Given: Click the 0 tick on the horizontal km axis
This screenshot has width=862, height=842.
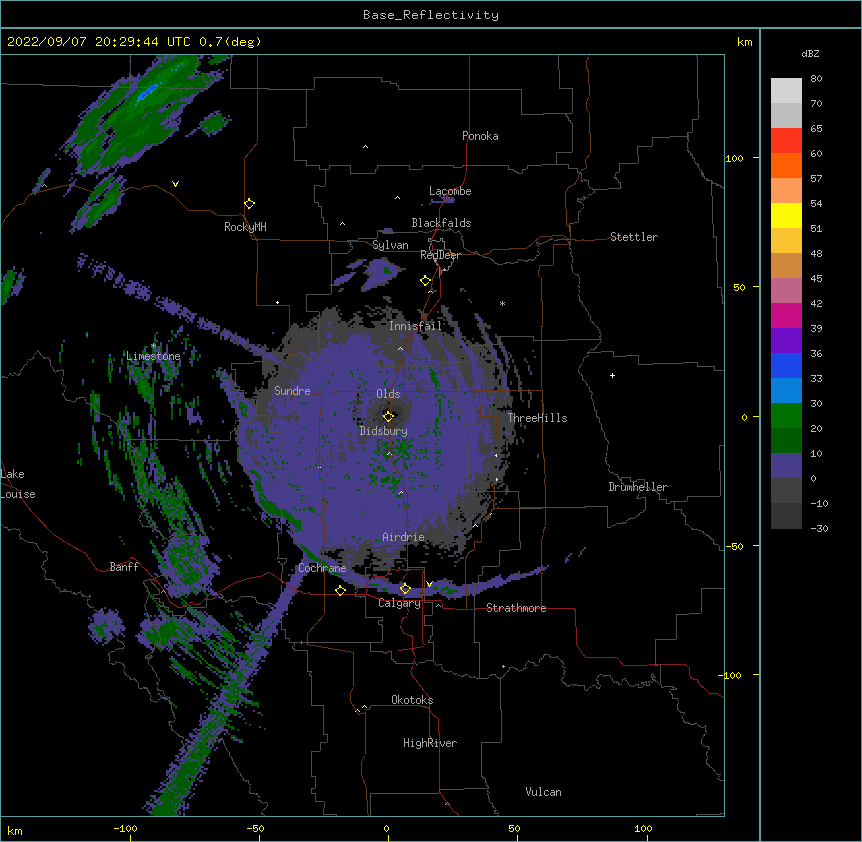Looking at the screenshot, I should click(386, 828).
